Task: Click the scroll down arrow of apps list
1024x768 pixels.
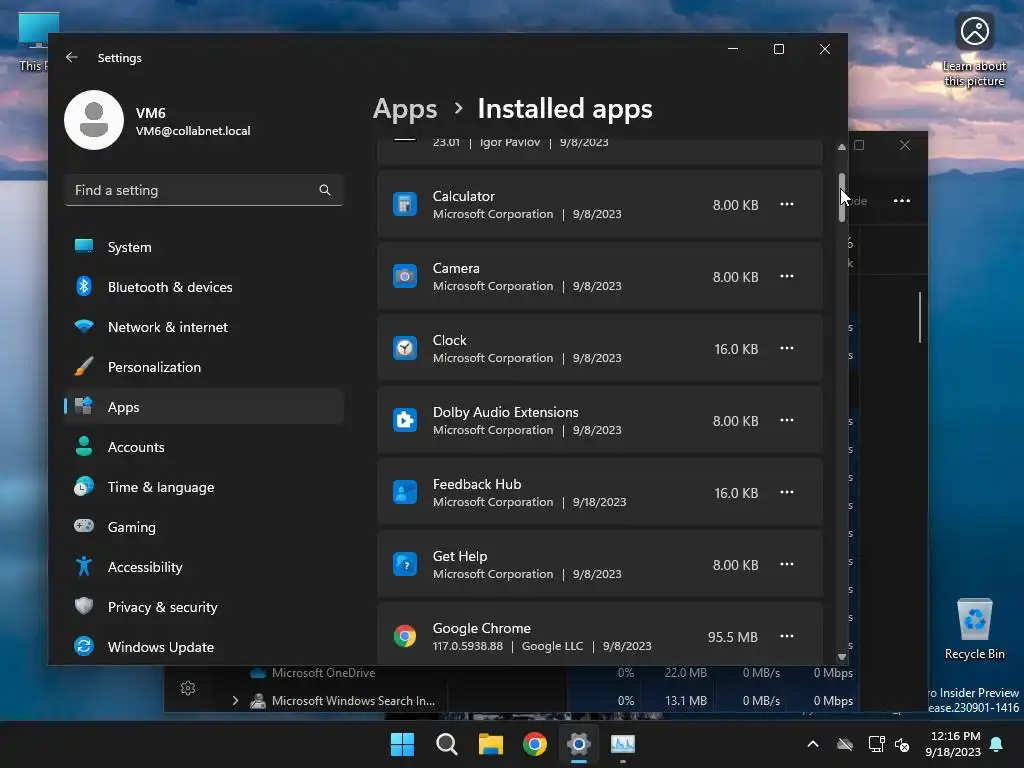Action: [842, 657]
